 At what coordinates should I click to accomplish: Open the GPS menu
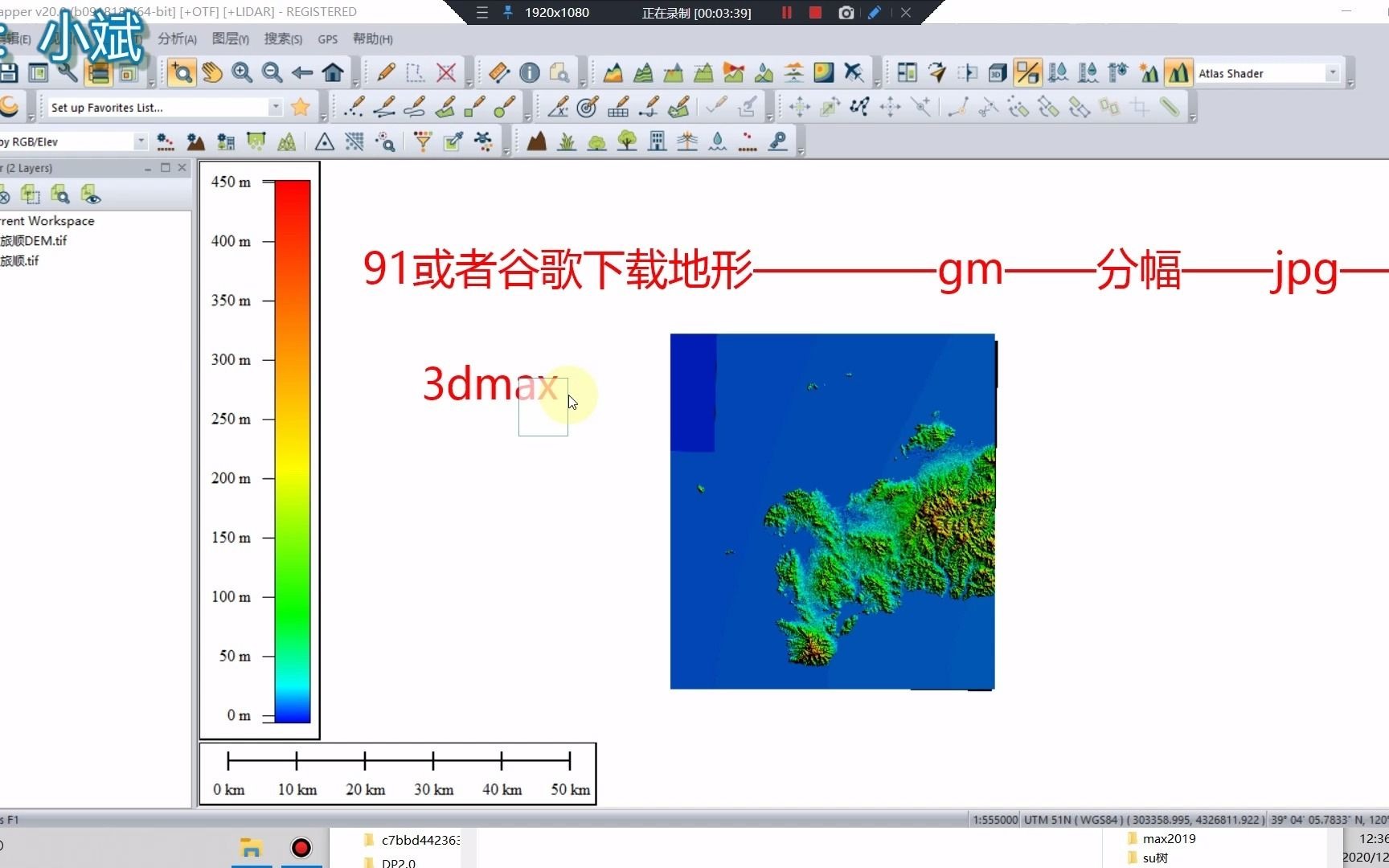(x=328, y=39)
